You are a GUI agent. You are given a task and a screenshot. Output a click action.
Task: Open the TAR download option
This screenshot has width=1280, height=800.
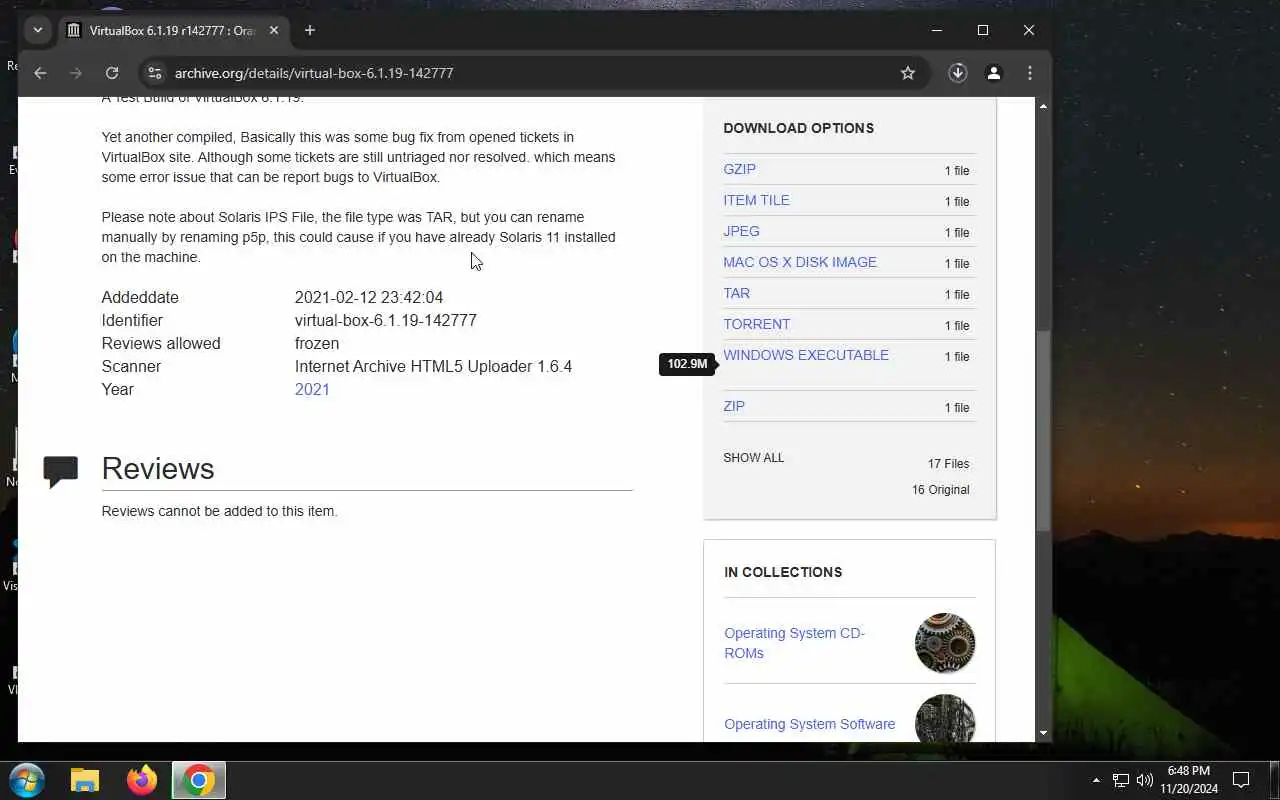click(x=737, y=293)
